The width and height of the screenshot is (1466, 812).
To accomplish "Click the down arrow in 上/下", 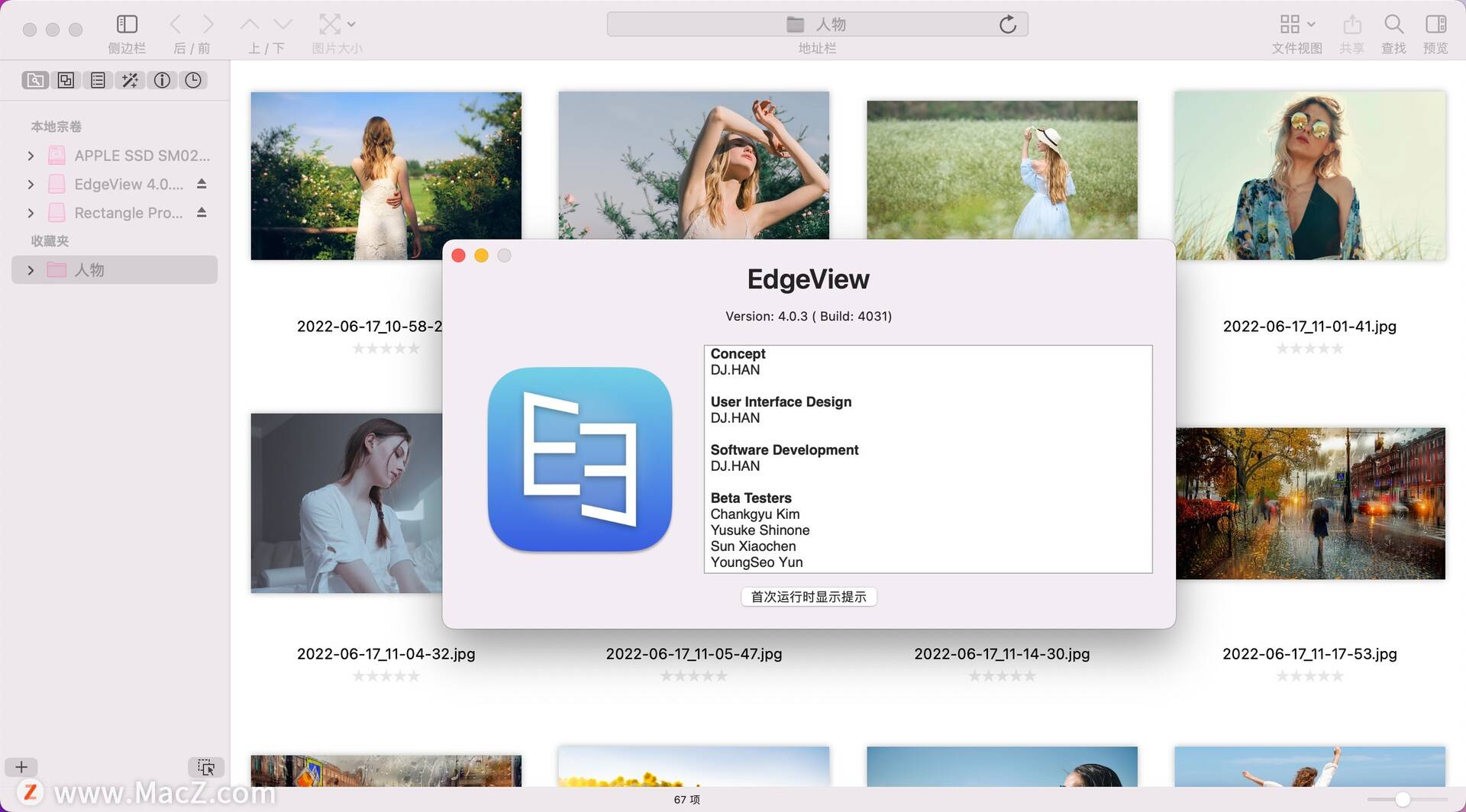I will pyautogui.click(x=283, y=24).
